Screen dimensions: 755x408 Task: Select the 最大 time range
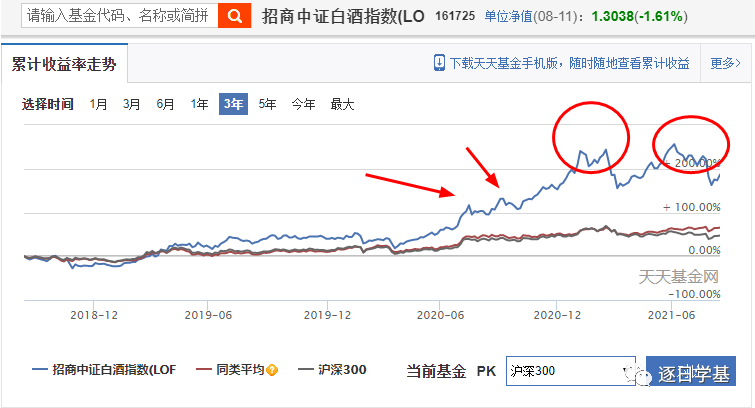[342, 104]
